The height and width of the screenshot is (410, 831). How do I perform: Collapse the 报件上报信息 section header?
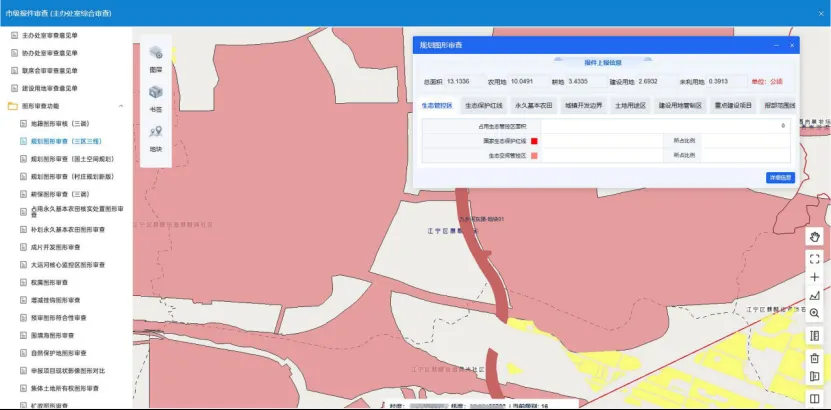tap(603, 63)
